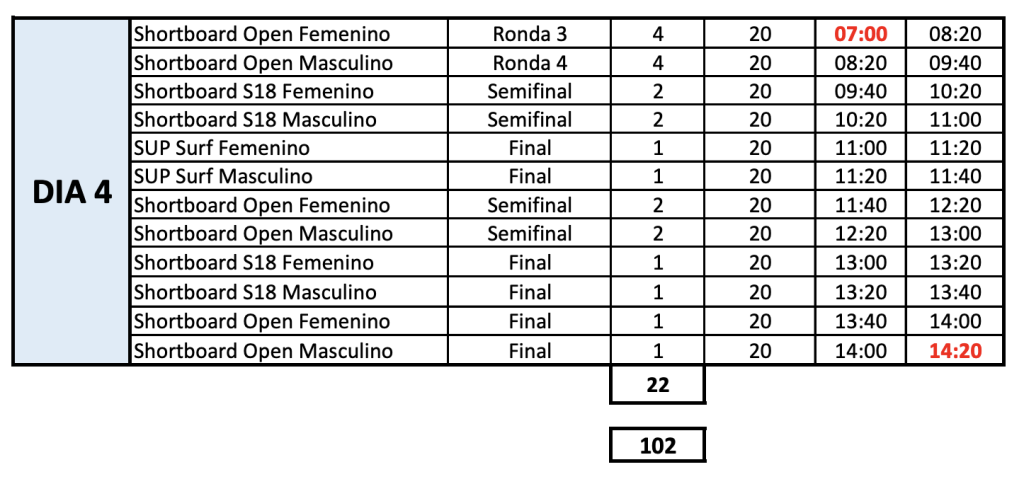The width and height of the screenshot is (1024, 484).
Task: Select the 11:00 start time cell
Action: tap(861, 148)
